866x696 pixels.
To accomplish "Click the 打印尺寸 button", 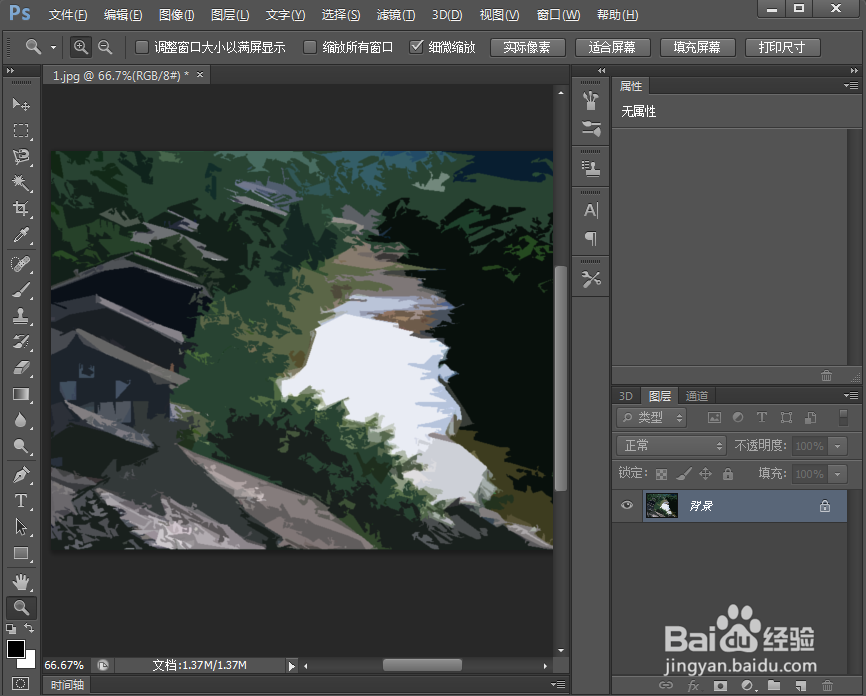I will click(x=782, y=48).
